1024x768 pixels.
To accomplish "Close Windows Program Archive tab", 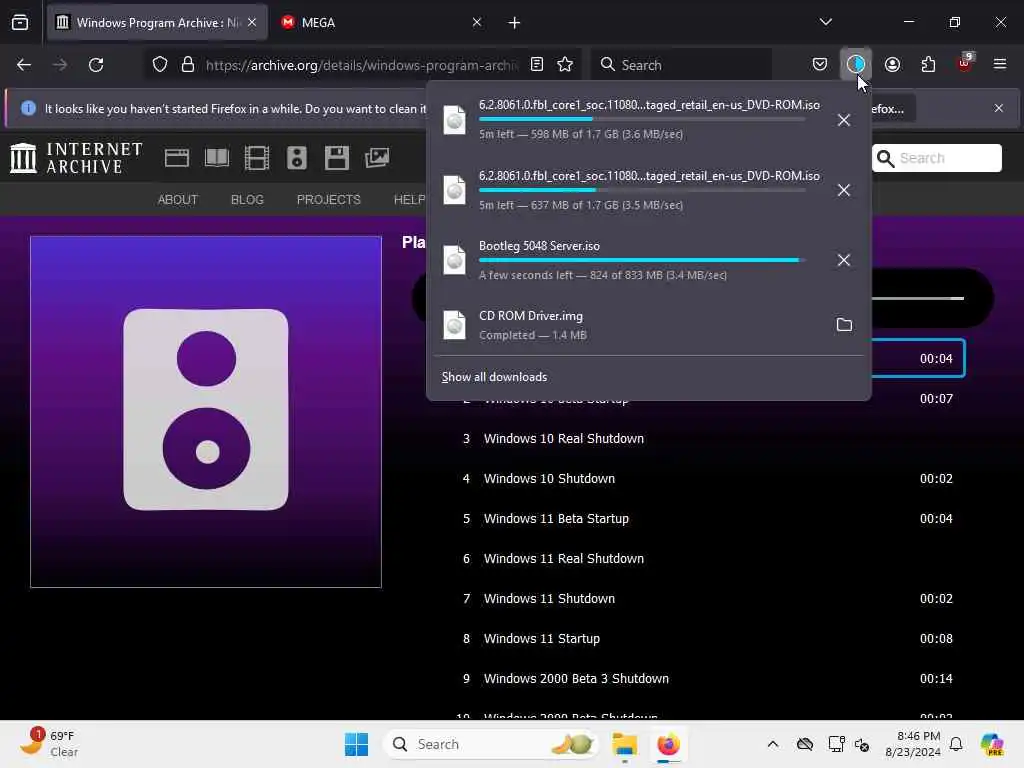I will point(252,22).
